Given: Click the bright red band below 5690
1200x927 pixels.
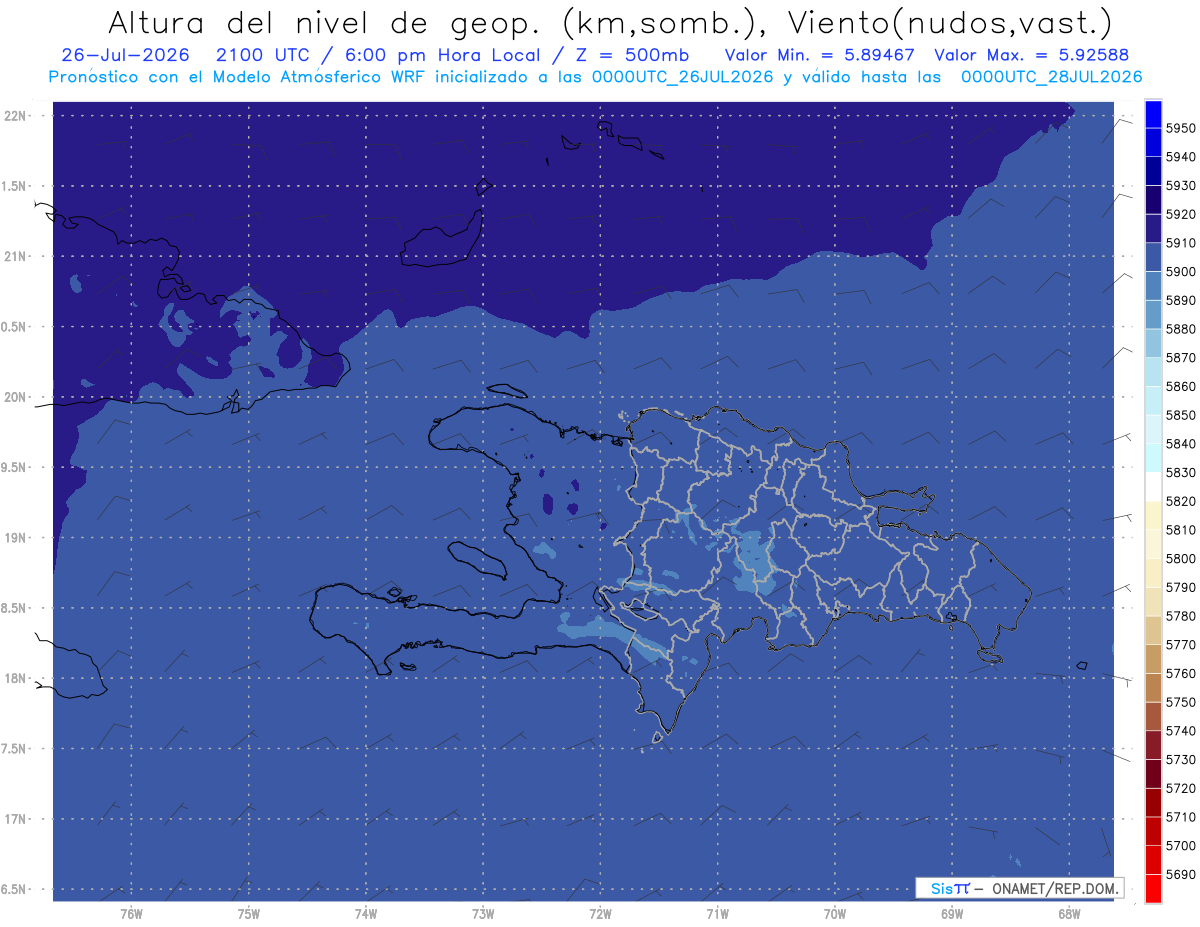Looking at the screenshot, I should pos(1152,888).
